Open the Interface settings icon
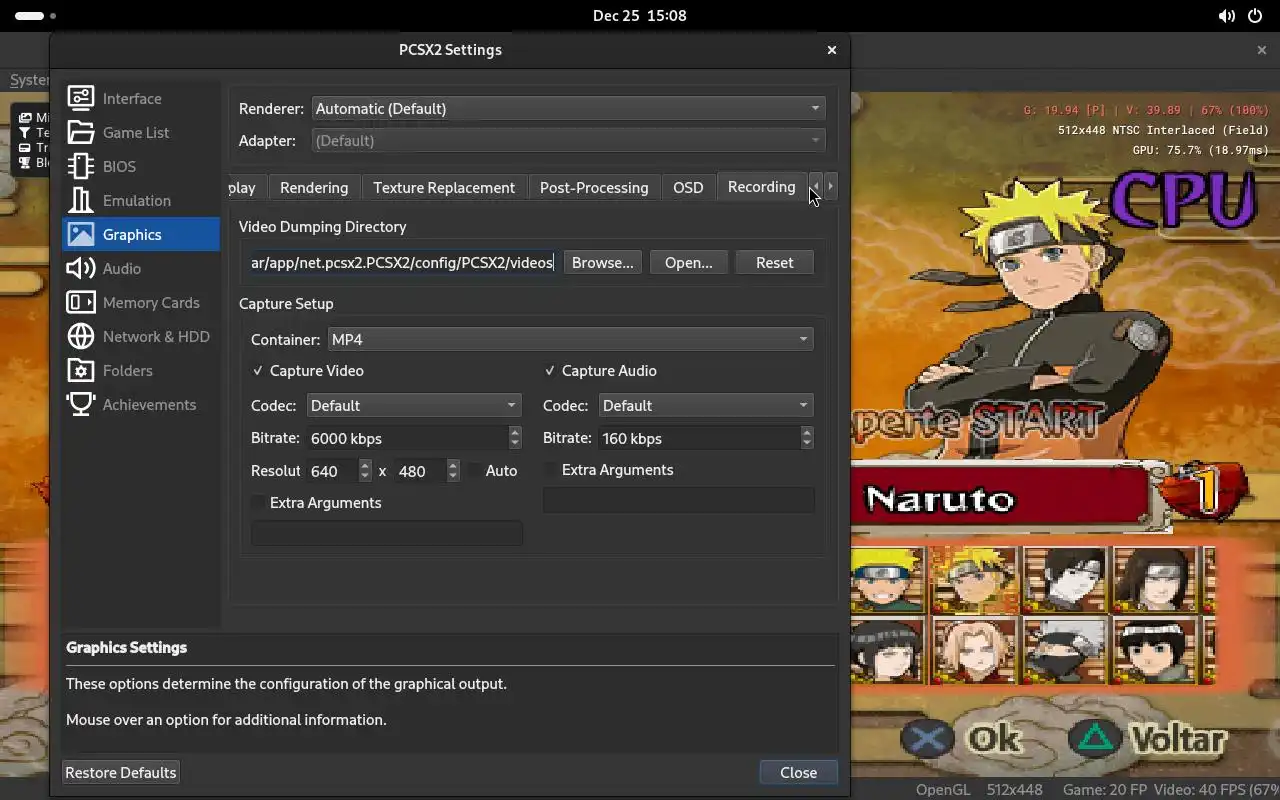This screenshot has width=1280, height=800. (81, 98)
